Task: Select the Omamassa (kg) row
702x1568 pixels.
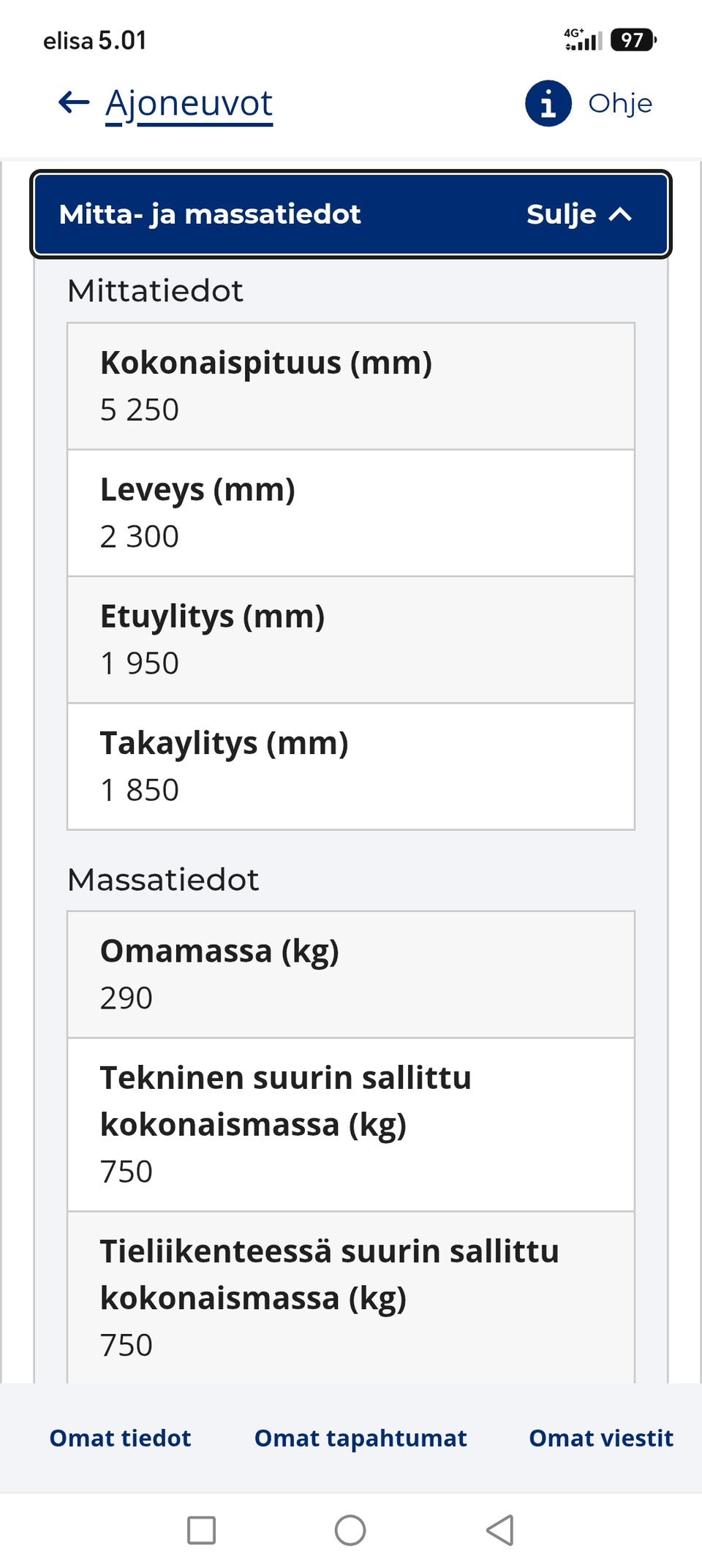Action: tap(351, 974)
